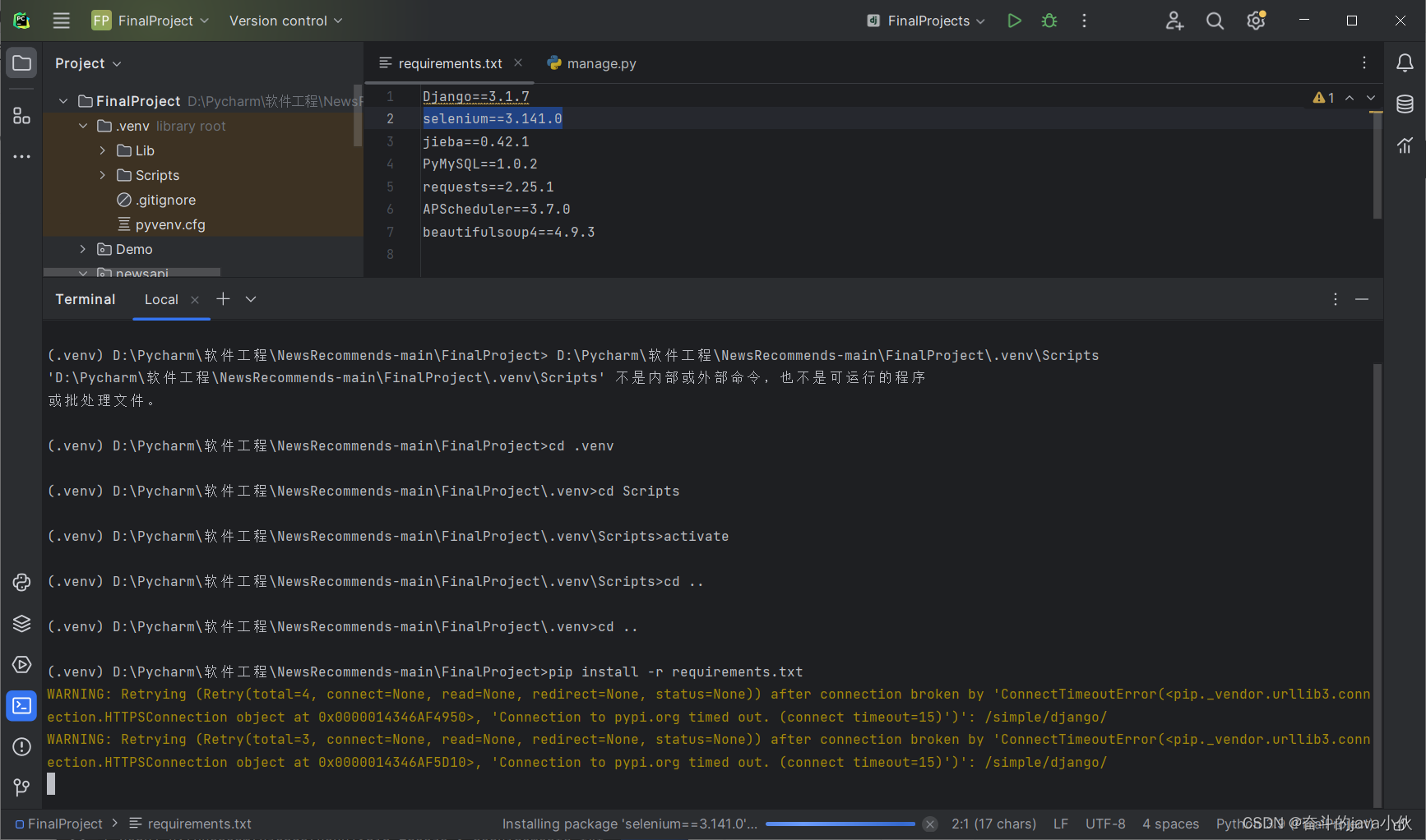
Task: Open the Terminal tool window icon
Action: tap(22, 705)
